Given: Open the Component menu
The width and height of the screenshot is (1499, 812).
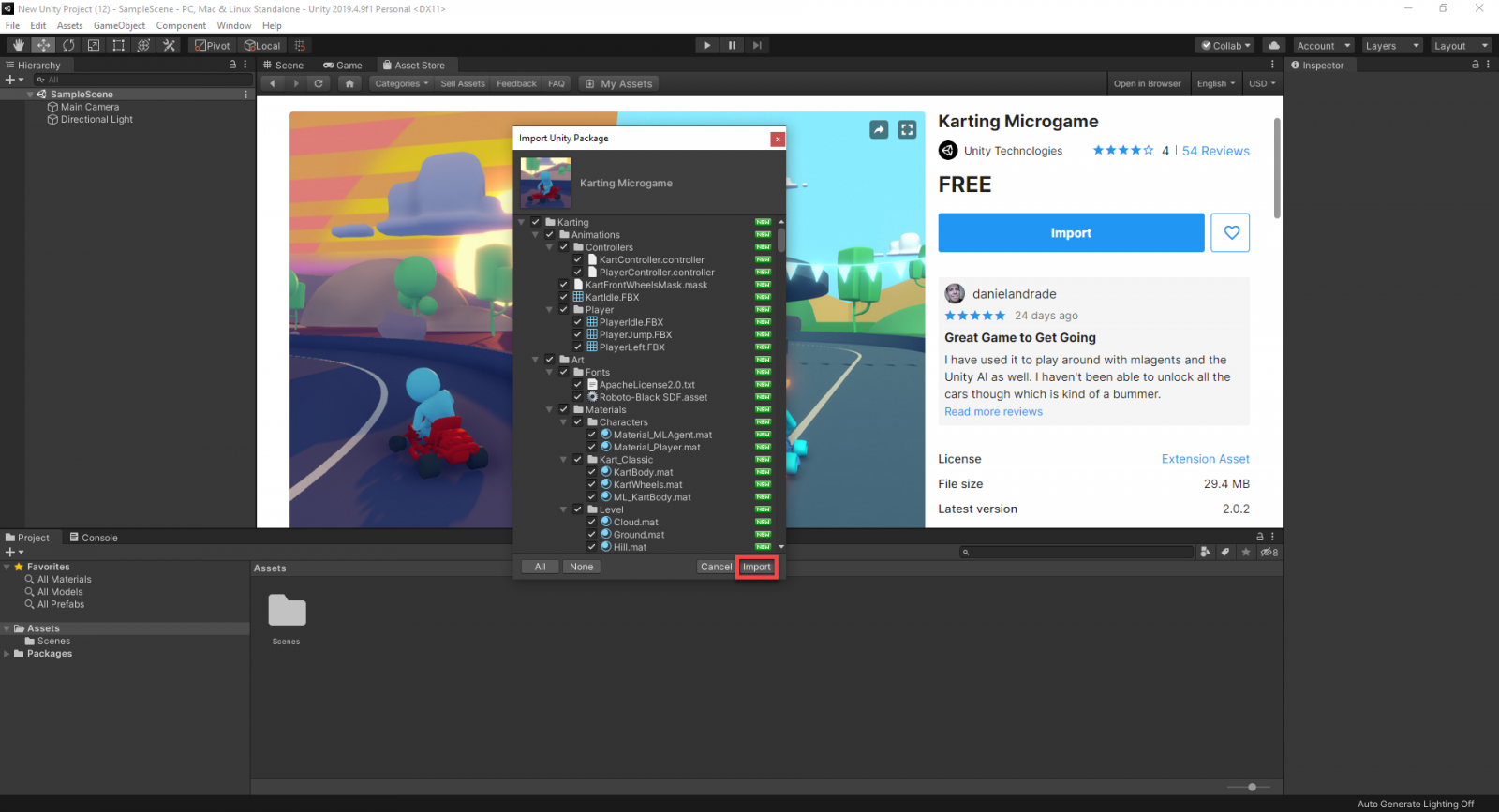Looking at the screenshot, I should tap(181, 25).
